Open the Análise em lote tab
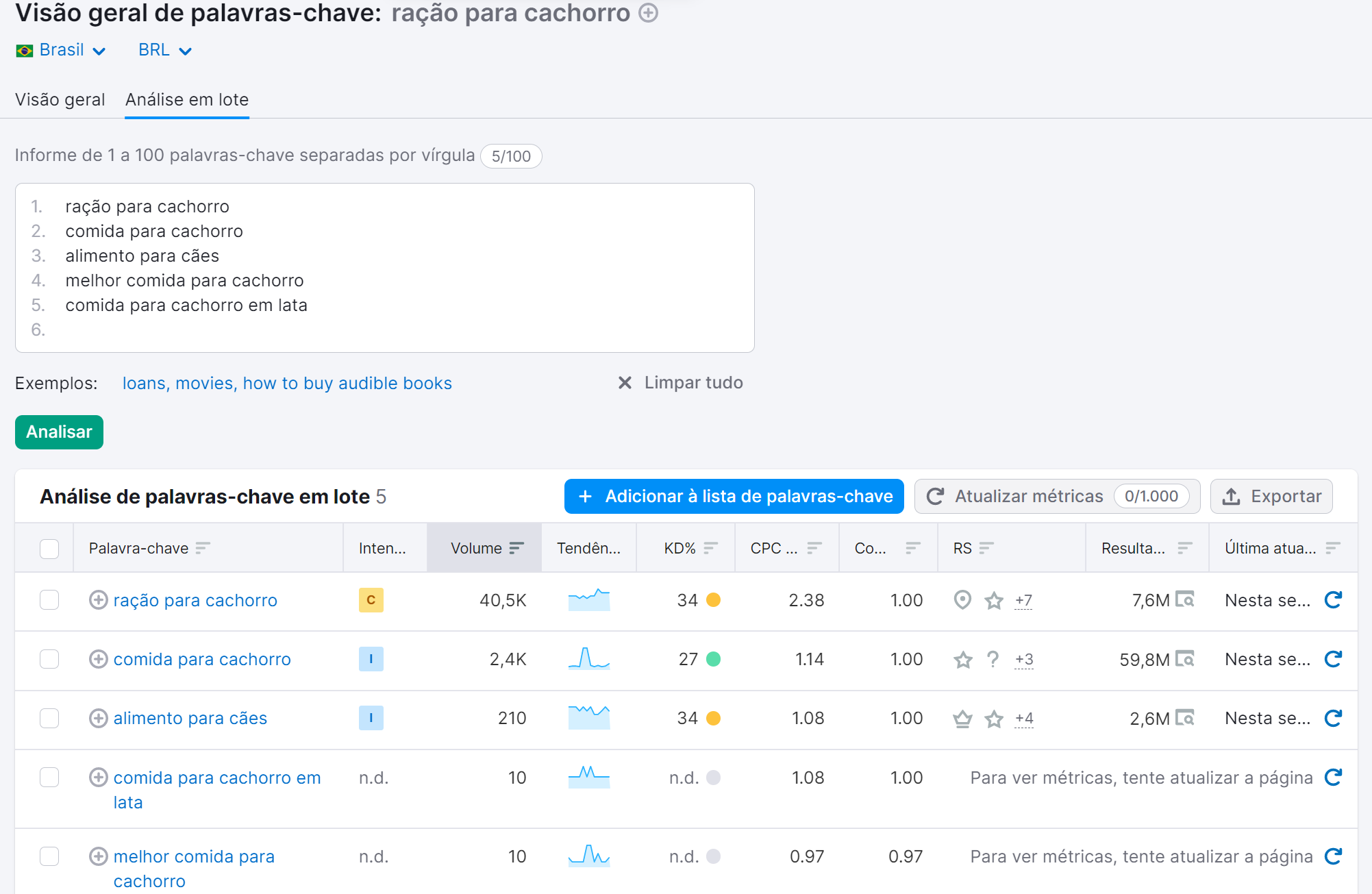This screenshot has height=894, width=1372. click(x=186, y=99)
